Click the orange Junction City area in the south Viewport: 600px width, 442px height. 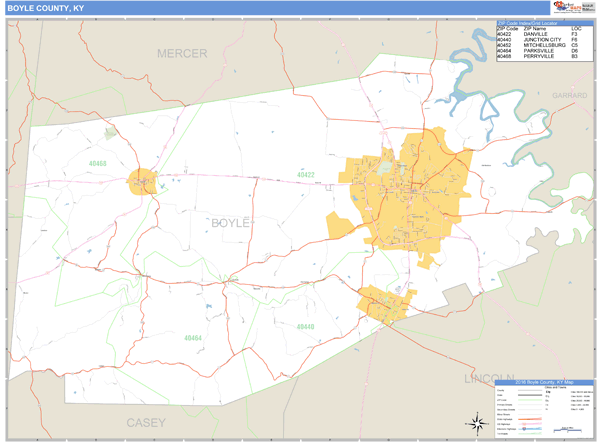tap(385, 304)
